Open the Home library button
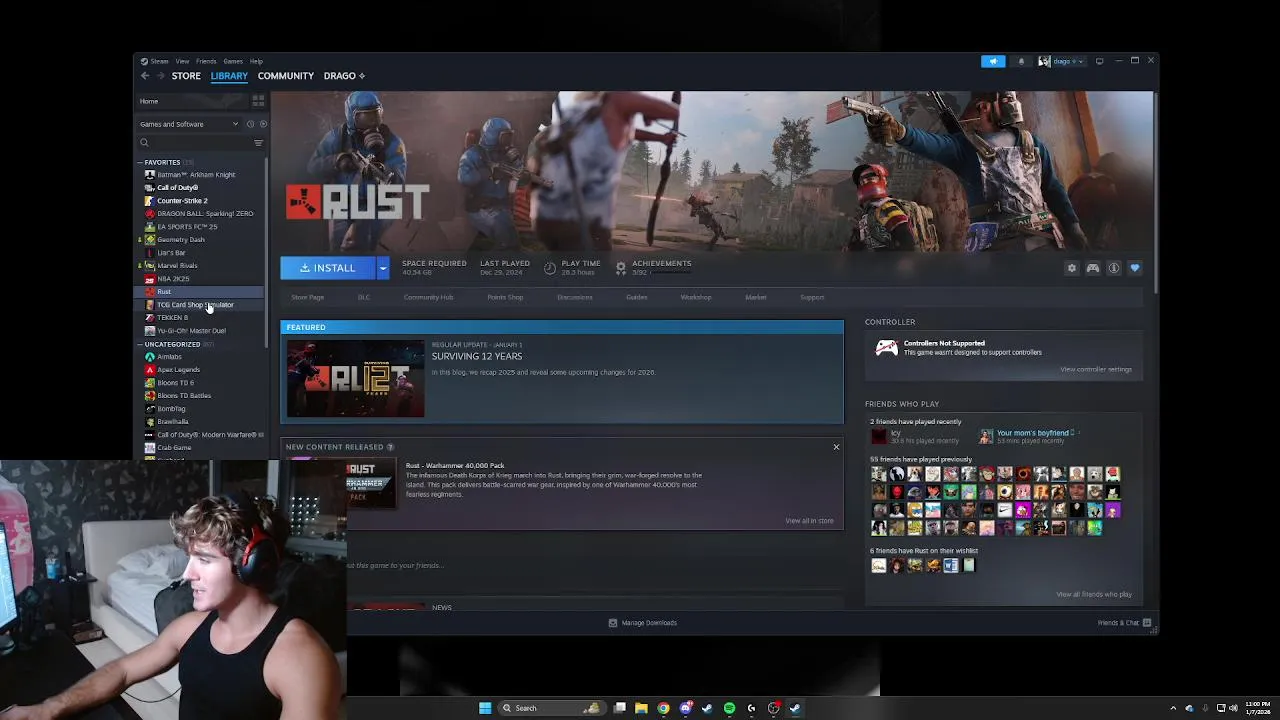This screenshot has width=1280, height=720. (192, 101)
